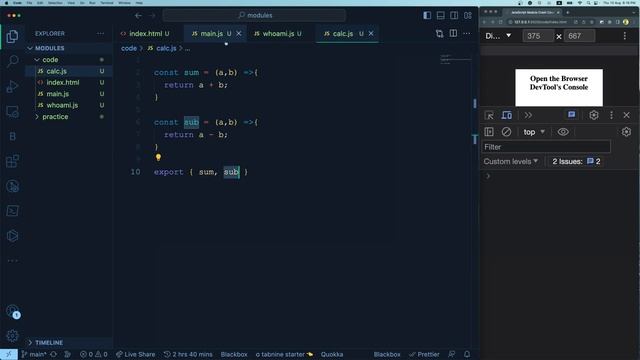Viewport: 640px width, 360px height.
Task: Click Prettier status bar item
Action: point(424,354)
